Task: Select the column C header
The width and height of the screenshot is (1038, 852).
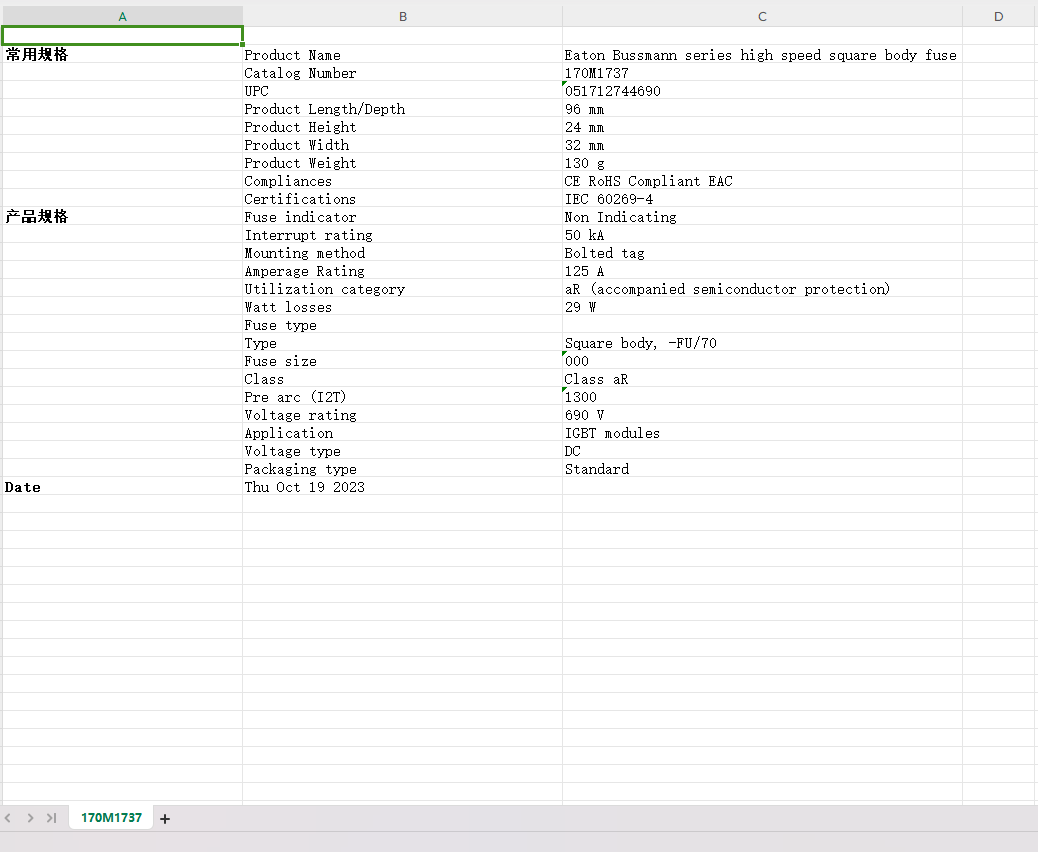Action: click(x=762, y=17)
